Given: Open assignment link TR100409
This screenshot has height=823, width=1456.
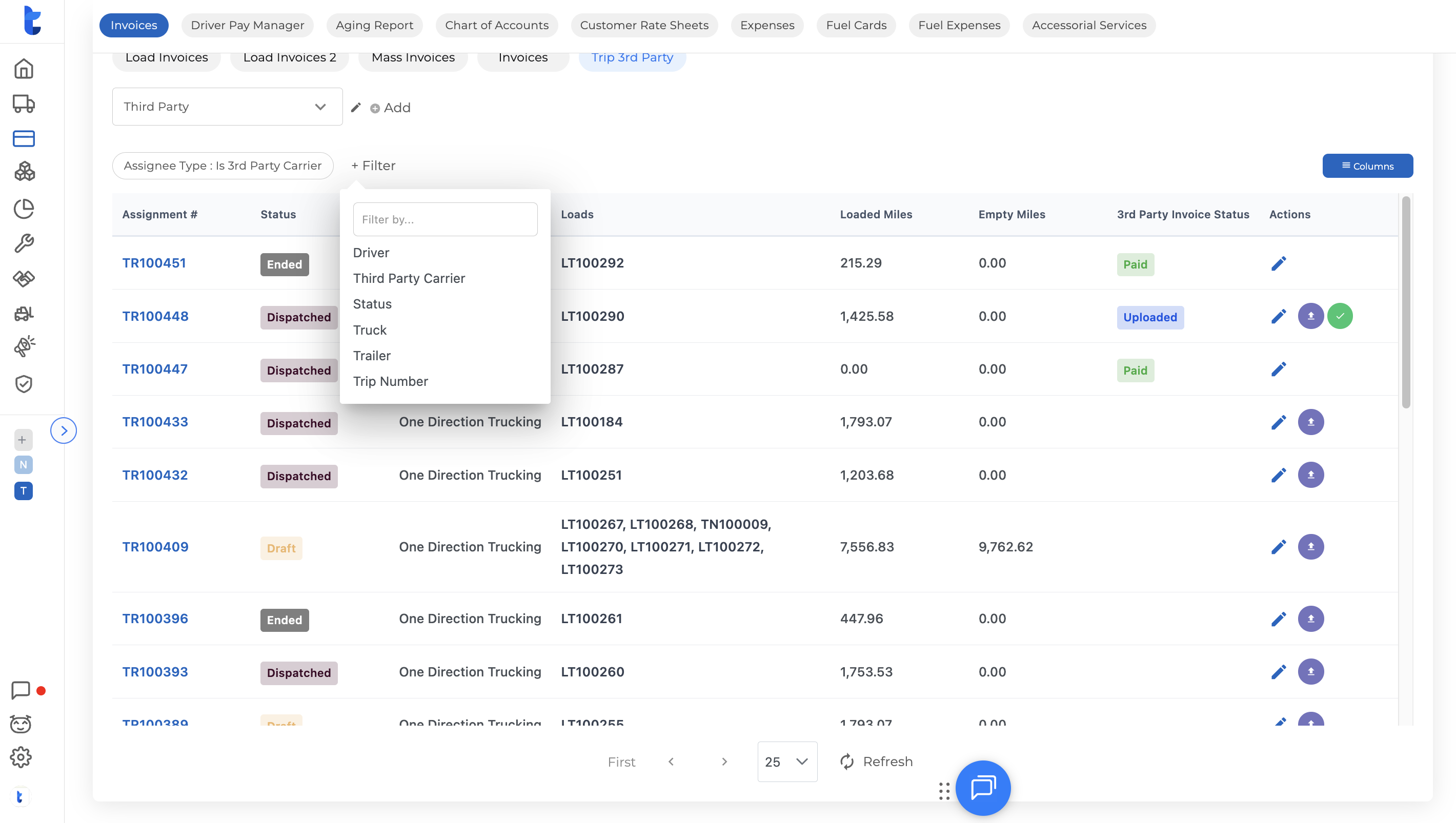Looking at the screenshot, I should 155,547.
